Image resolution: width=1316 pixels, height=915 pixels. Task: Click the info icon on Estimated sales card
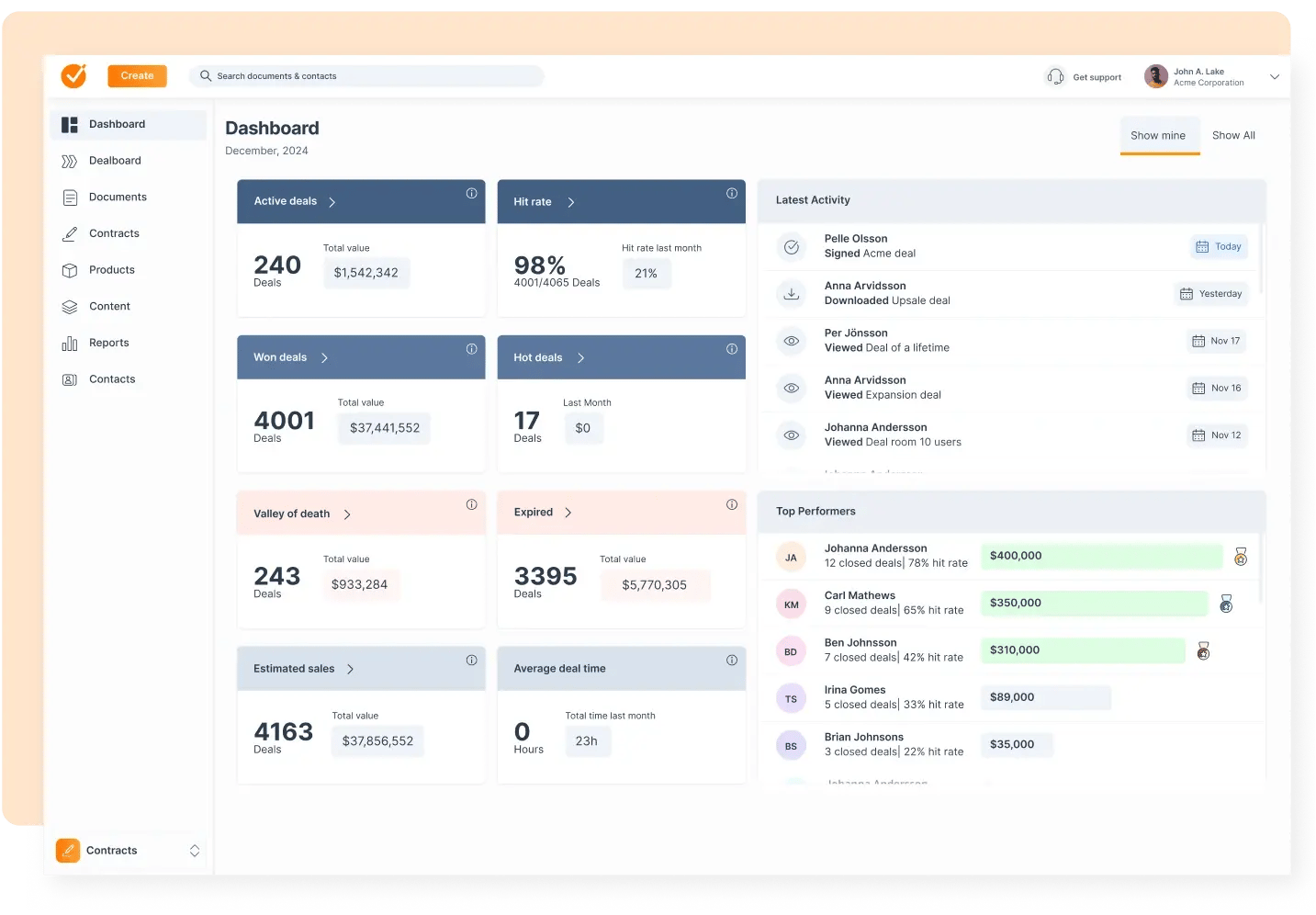coord(471,661)
